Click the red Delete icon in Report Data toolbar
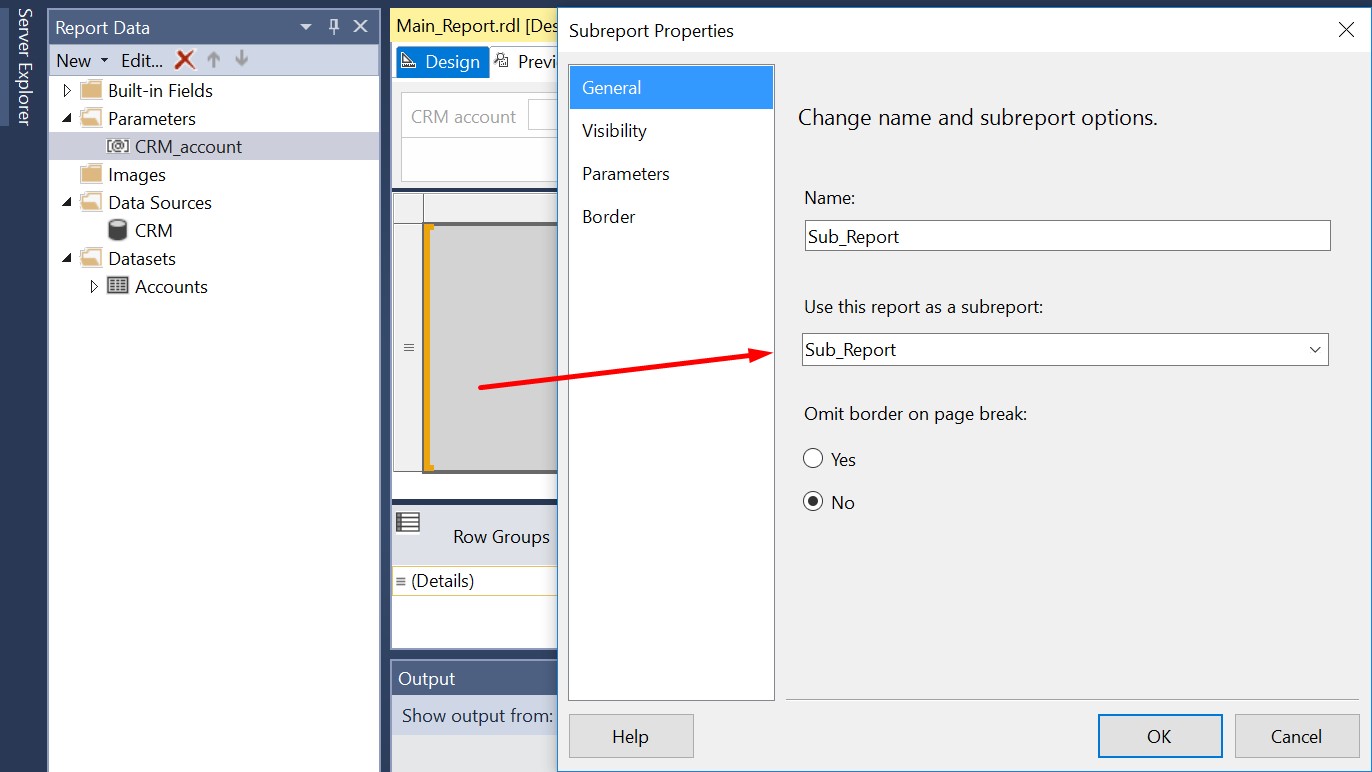1372x772 pixels. tap(184, 60)
